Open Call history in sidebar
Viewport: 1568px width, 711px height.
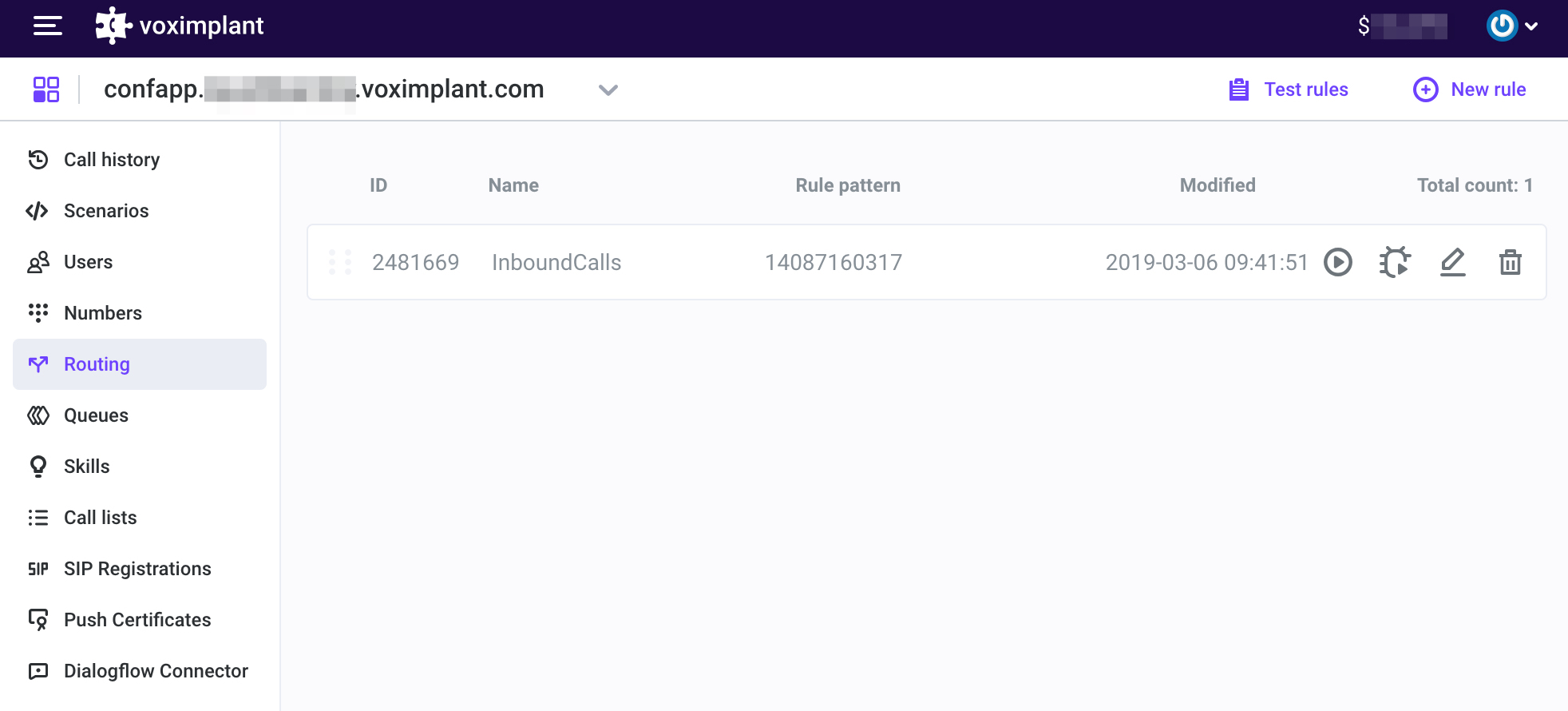click(140, 160)
